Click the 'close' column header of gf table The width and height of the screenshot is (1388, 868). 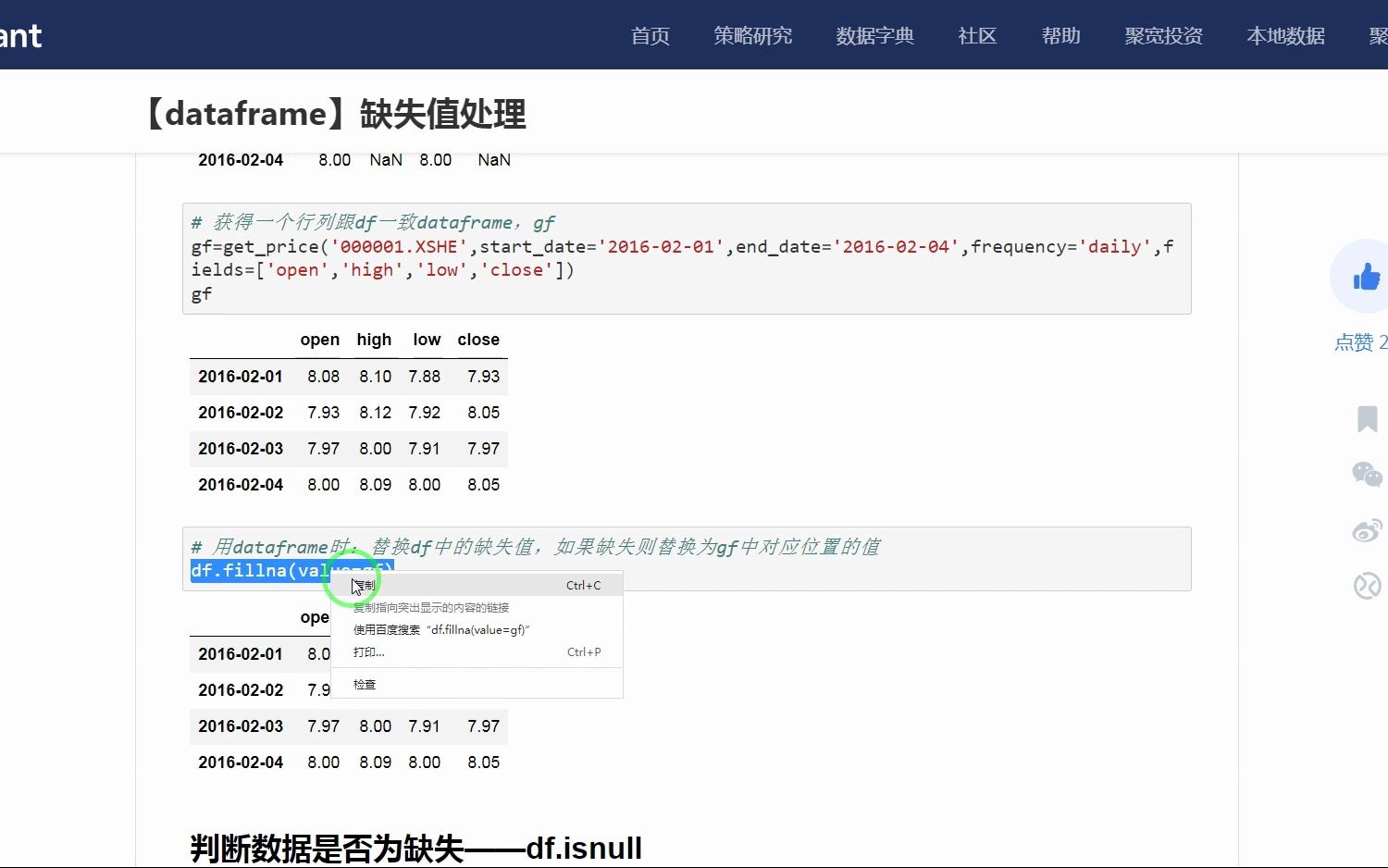[478, 340]
